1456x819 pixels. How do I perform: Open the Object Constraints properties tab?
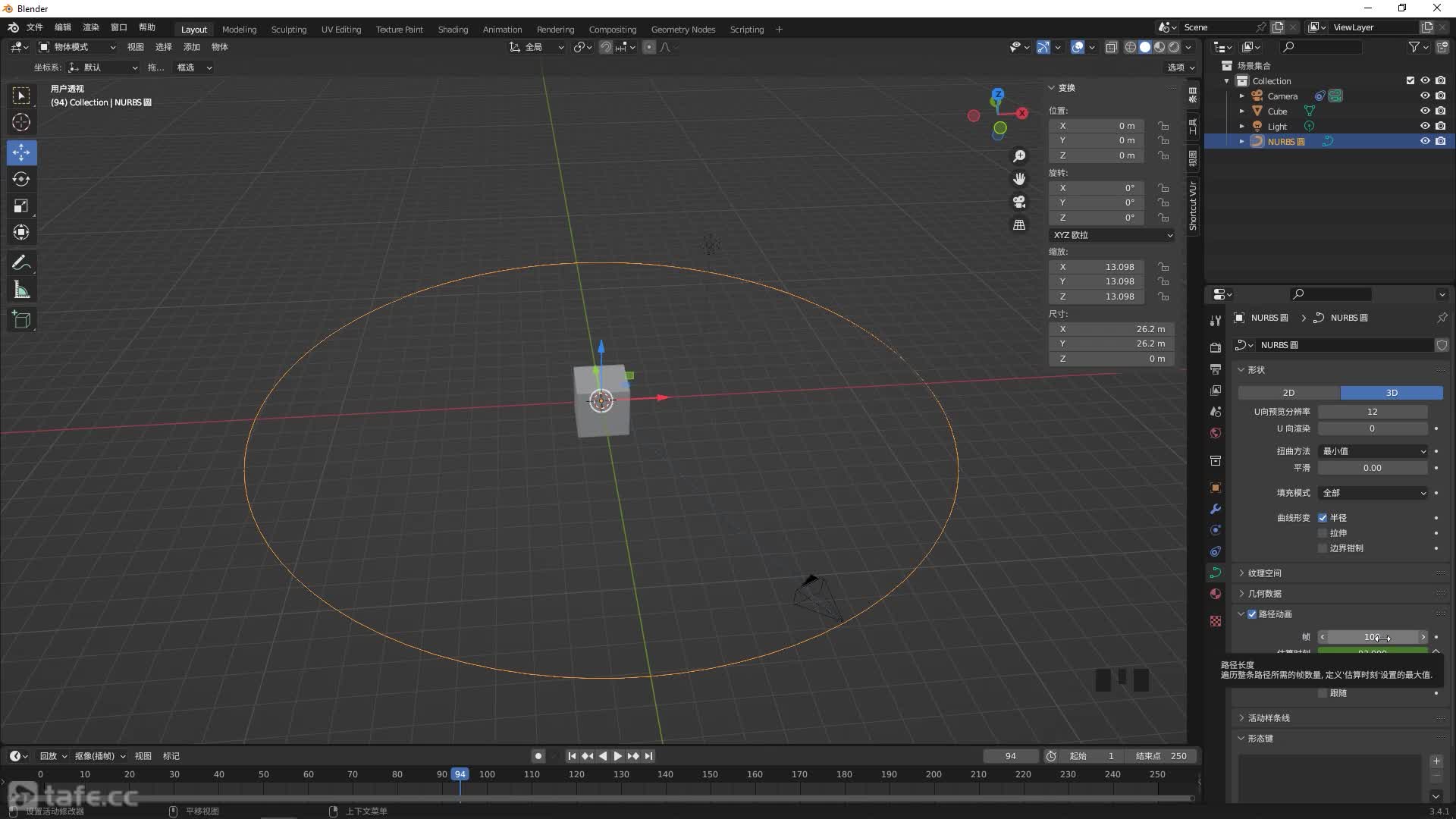click(x=1216, y=551)
